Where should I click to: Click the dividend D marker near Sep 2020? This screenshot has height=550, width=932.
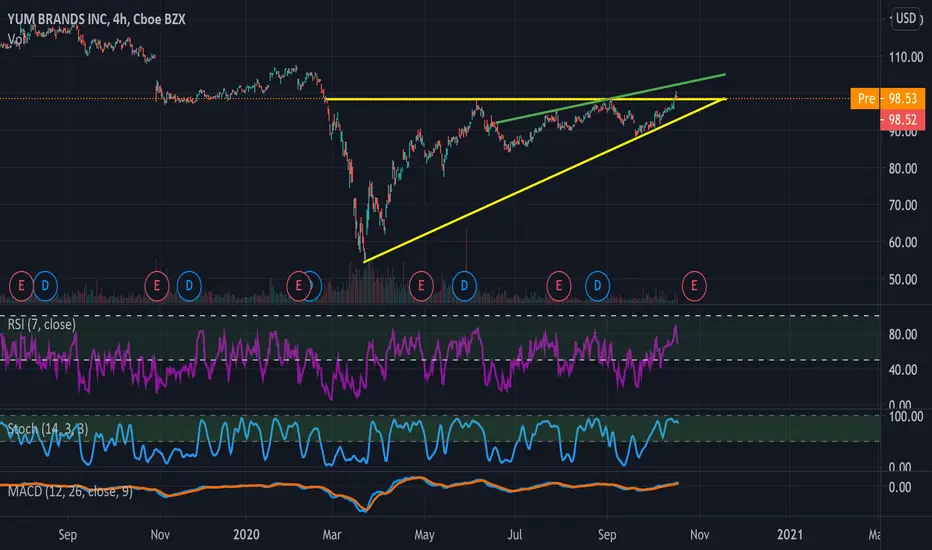pos(597,286)
